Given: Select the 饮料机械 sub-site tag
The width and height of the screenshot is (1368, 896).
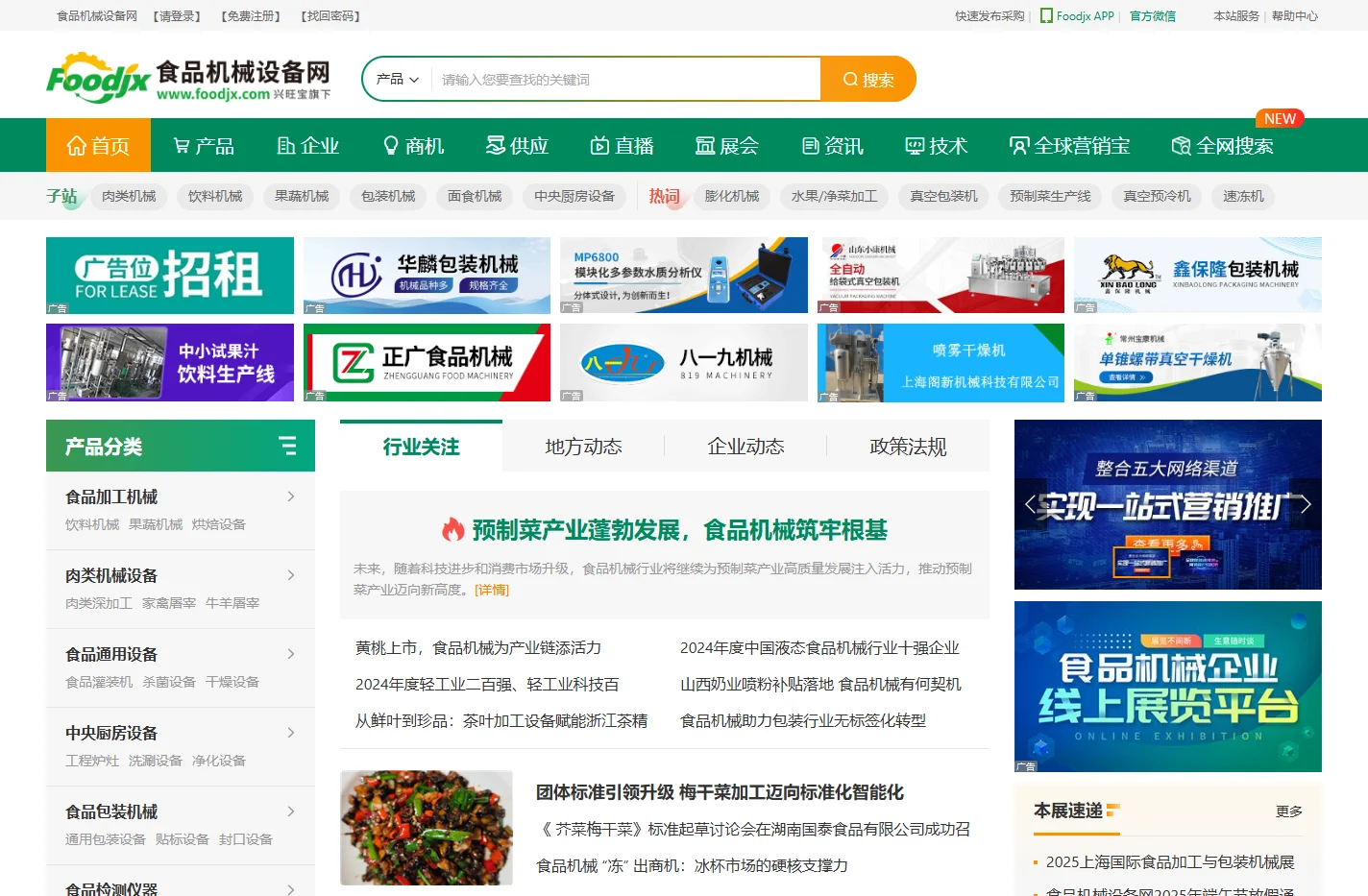Looking at the screenshot, I should click(215, 196).
